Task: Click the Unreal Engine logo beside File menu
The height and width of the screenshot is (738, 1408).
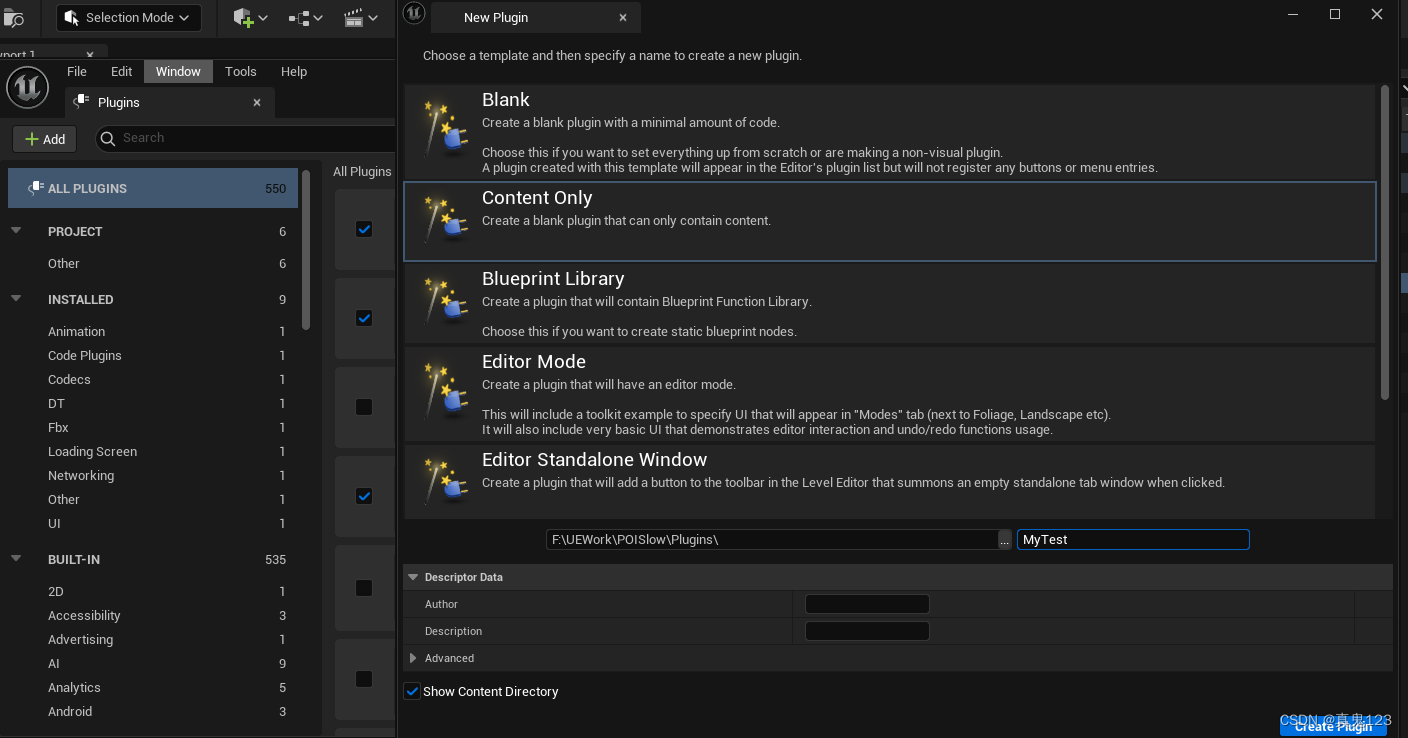Action: 28,88
